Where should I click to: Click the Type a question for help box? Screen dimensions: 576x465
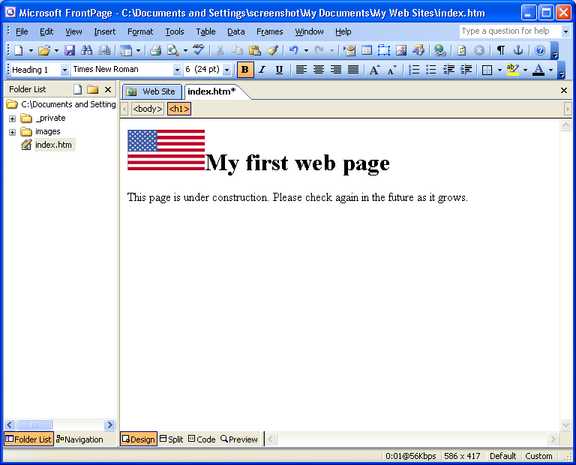510,32
